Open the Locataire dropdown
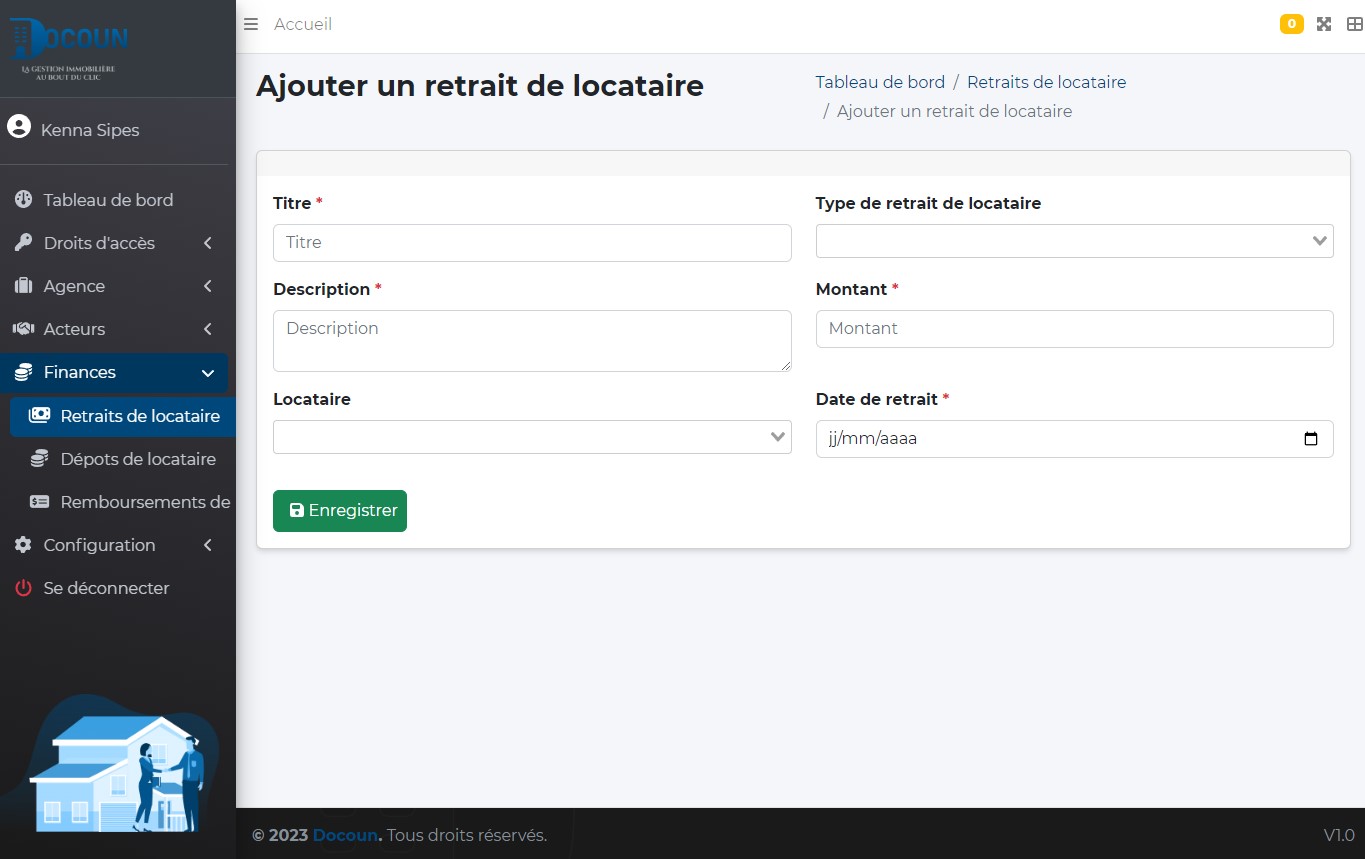This screenshot has height=859, width=1365. tap(531, 437)
